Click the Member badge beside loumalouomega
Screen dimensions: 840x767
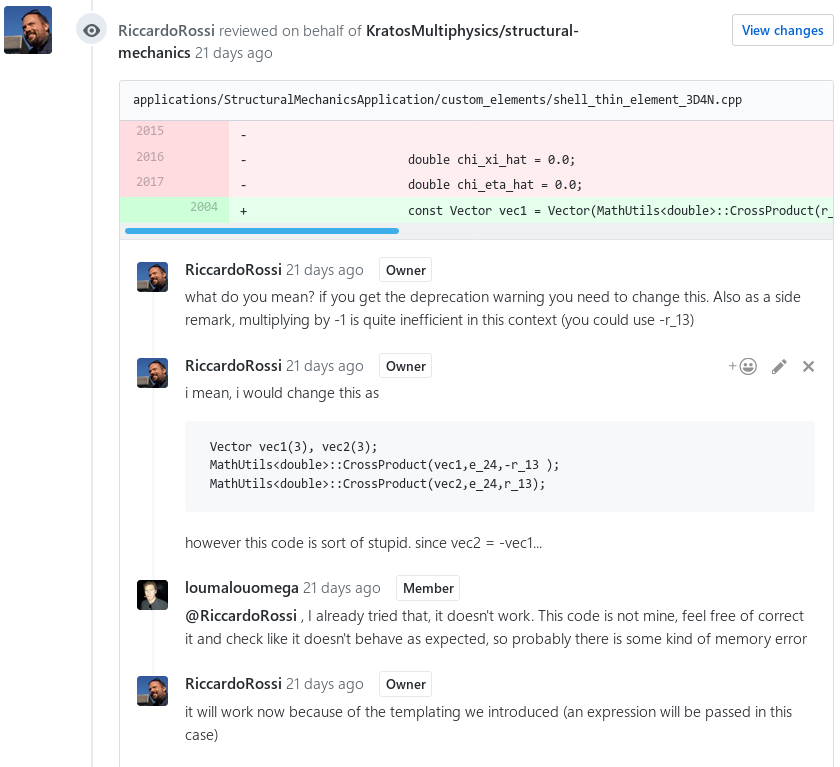coord(428,588)
